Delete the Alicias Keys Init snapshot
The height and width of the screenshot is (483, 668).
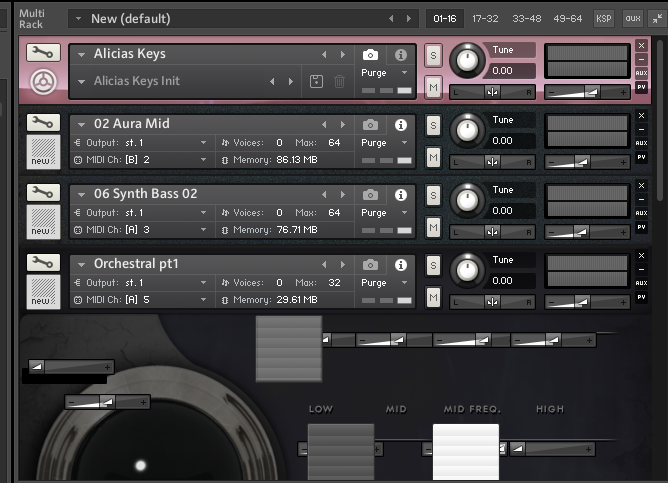coord(339,81)
